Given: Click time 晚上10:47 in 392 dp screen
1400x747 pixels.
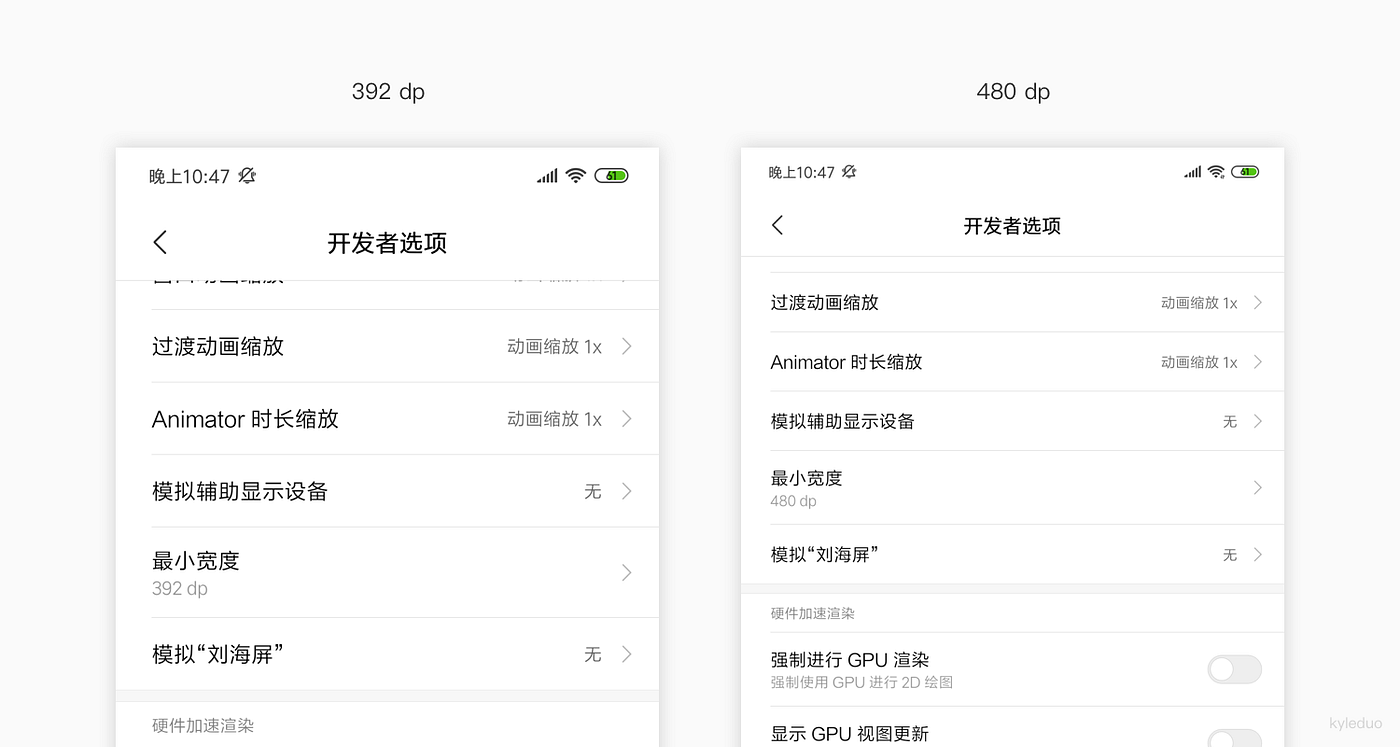Looking at the screenshot, I should click(190, 177).
